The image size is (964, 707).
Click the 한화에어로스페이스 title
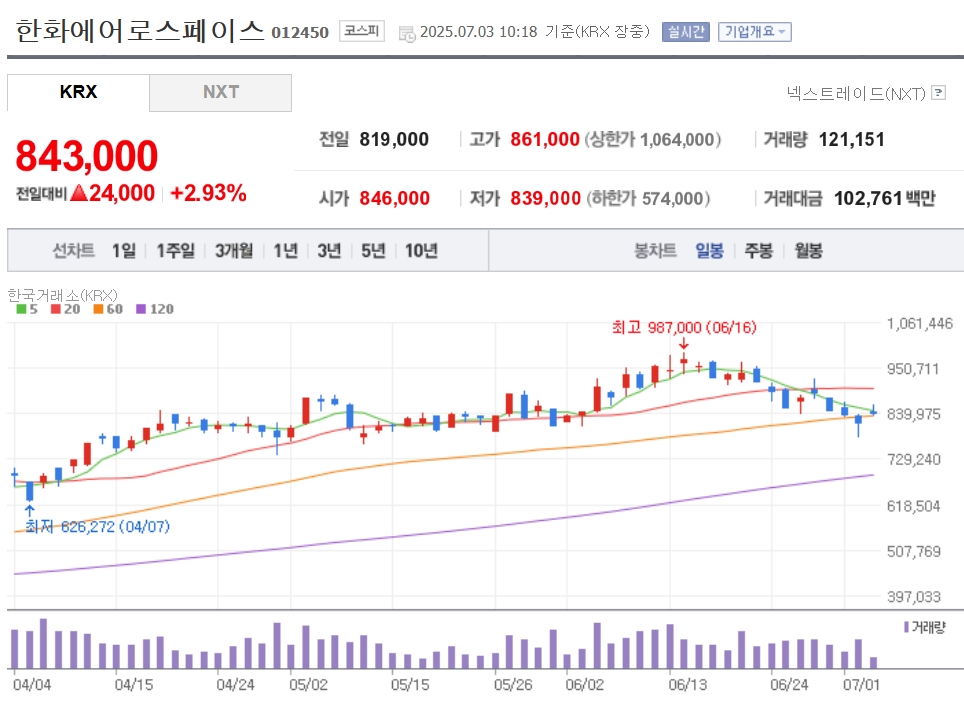coord(140,31)
